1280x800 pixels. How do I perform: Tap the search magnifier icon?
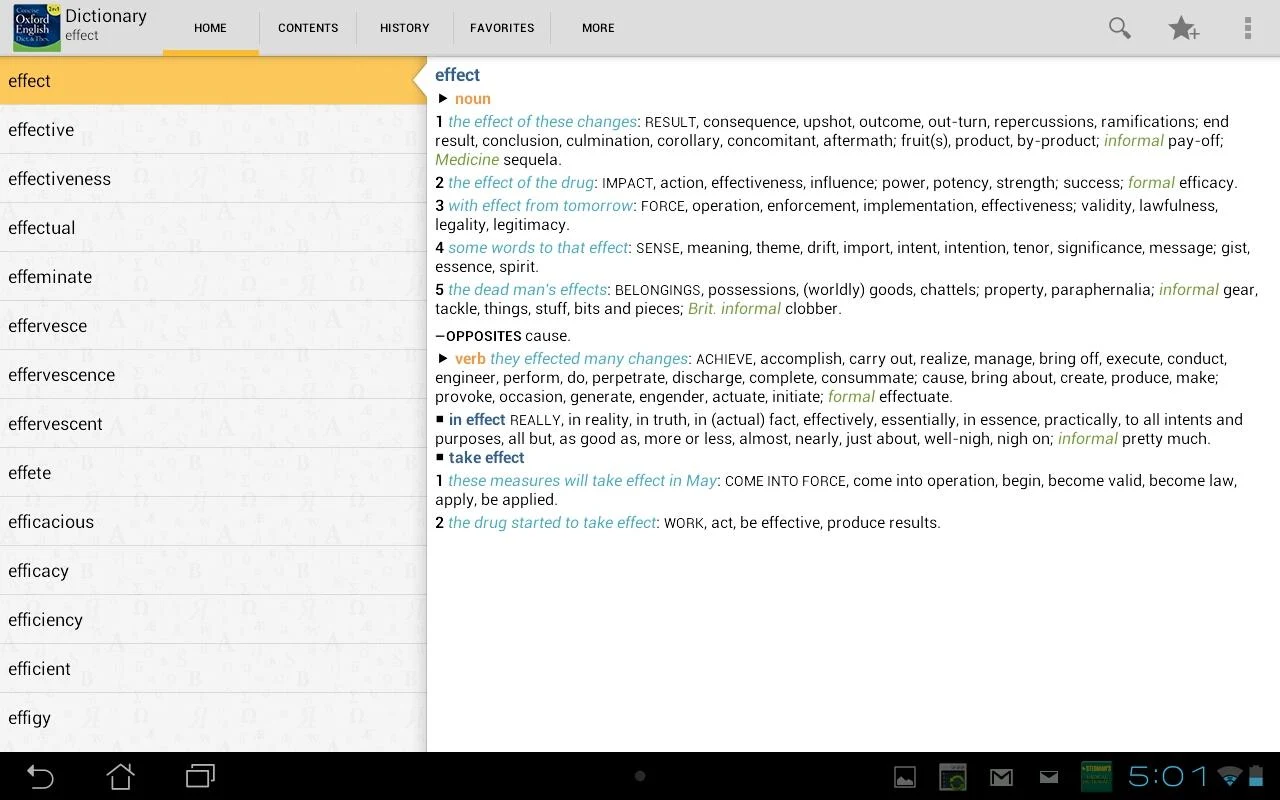click(x=1119, y=28)
